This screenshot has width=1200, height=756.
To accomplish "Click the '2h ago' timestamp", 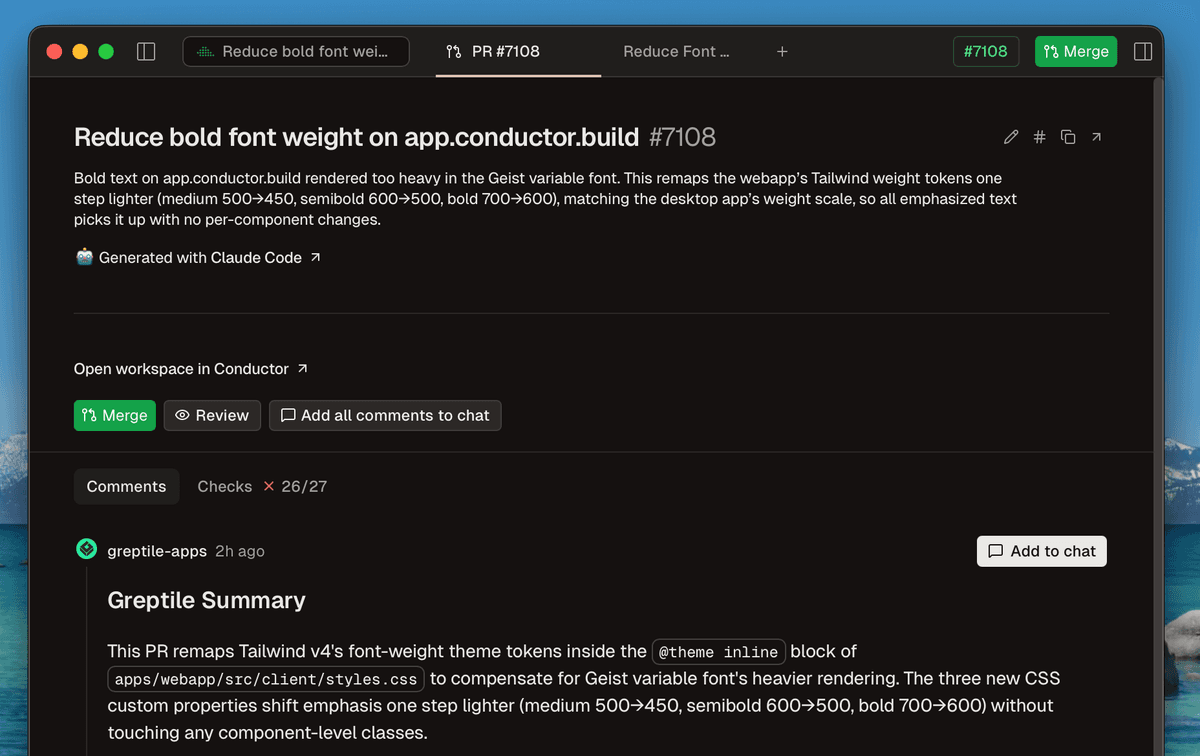I will pyautogui.click(x=239, y=551).
